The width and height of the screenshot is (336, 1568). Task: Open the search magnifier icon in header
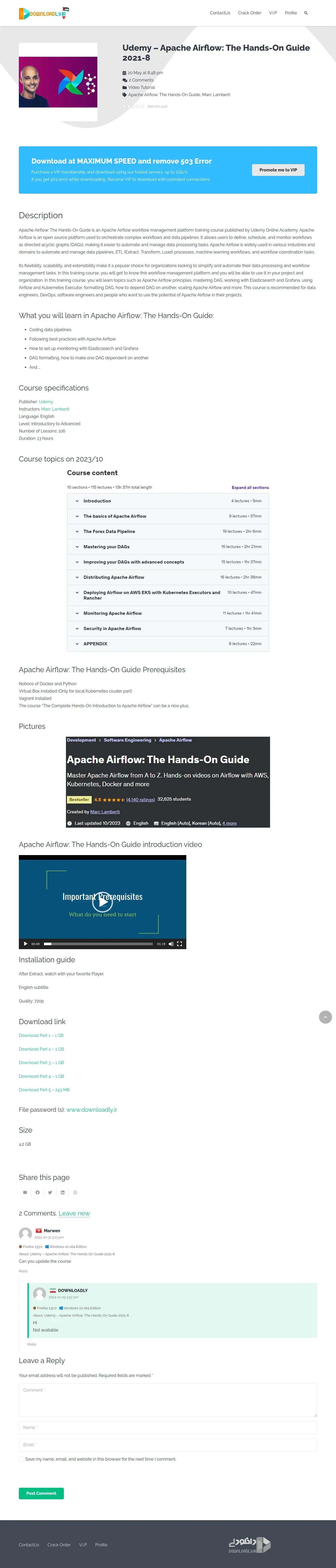click(x=306, y=13)
